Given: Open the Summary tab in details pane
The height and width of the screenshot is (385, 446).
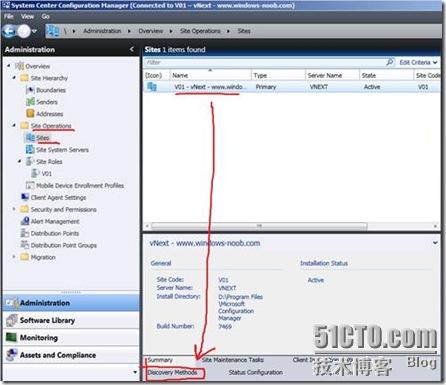Looking at the screenshot, I should (x=160, y=360).
